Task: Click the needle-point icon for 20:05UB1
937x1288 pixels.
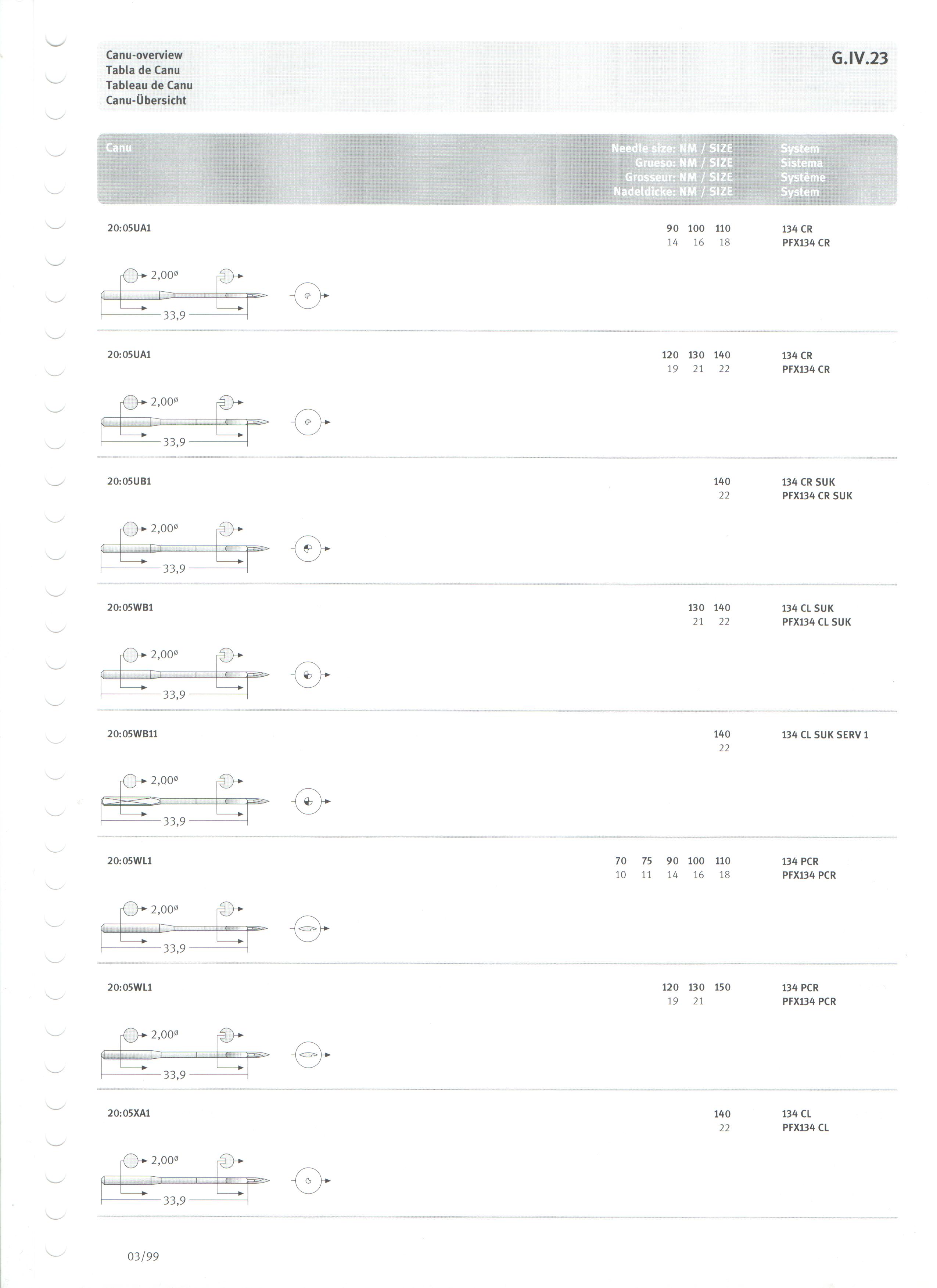Action: pos(308,549)
